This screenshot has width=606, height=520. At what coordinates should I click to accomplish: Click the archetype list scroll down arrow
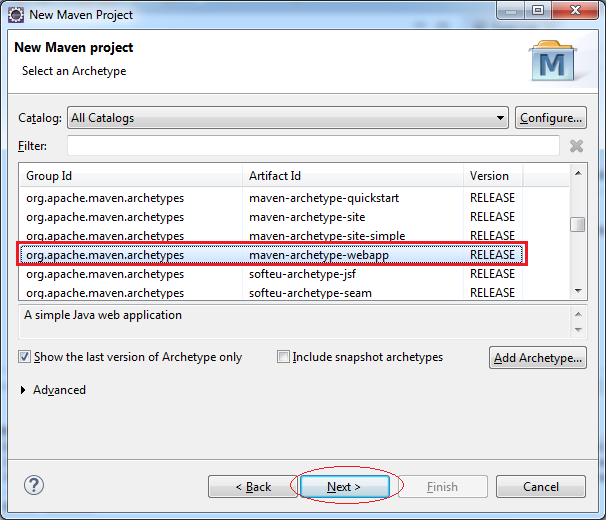pyautogui.click(x=578, y=291)
